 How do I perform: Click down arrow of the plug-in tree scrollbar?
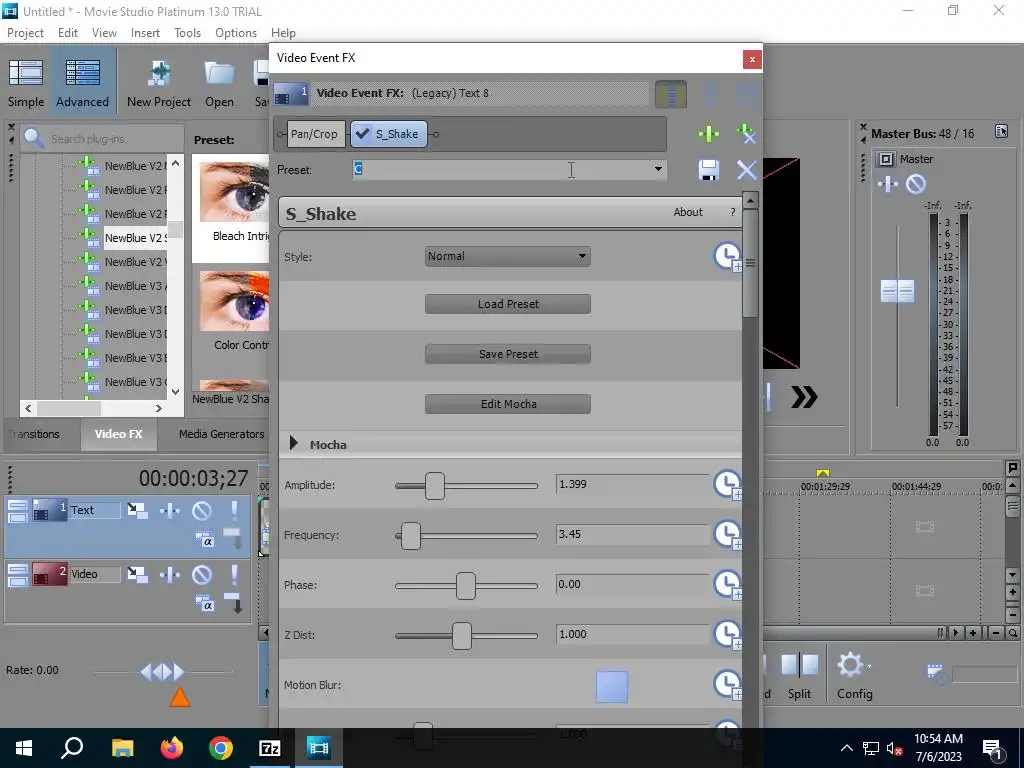coord(176,392)
